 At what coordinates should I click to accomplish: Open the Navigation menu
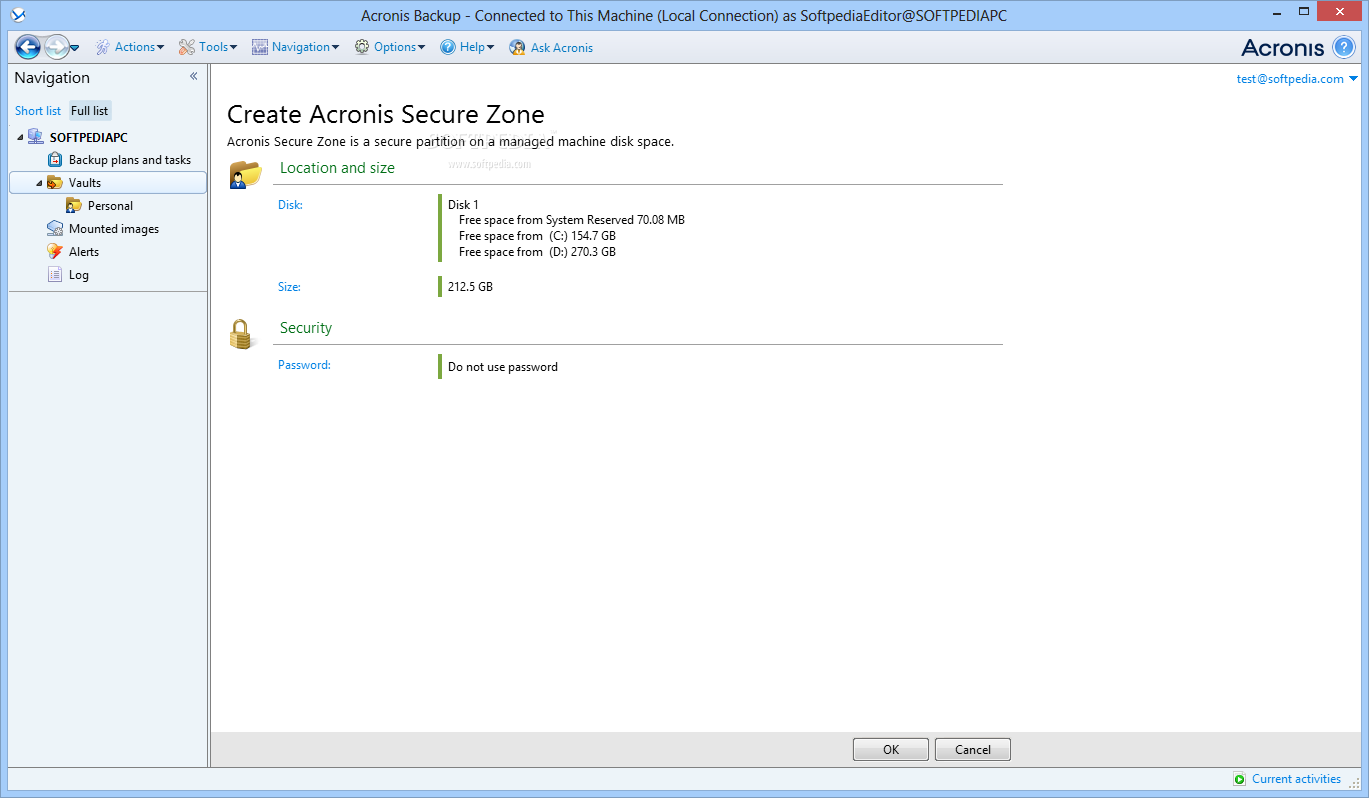pyautogui.click(x=305, y=47)
